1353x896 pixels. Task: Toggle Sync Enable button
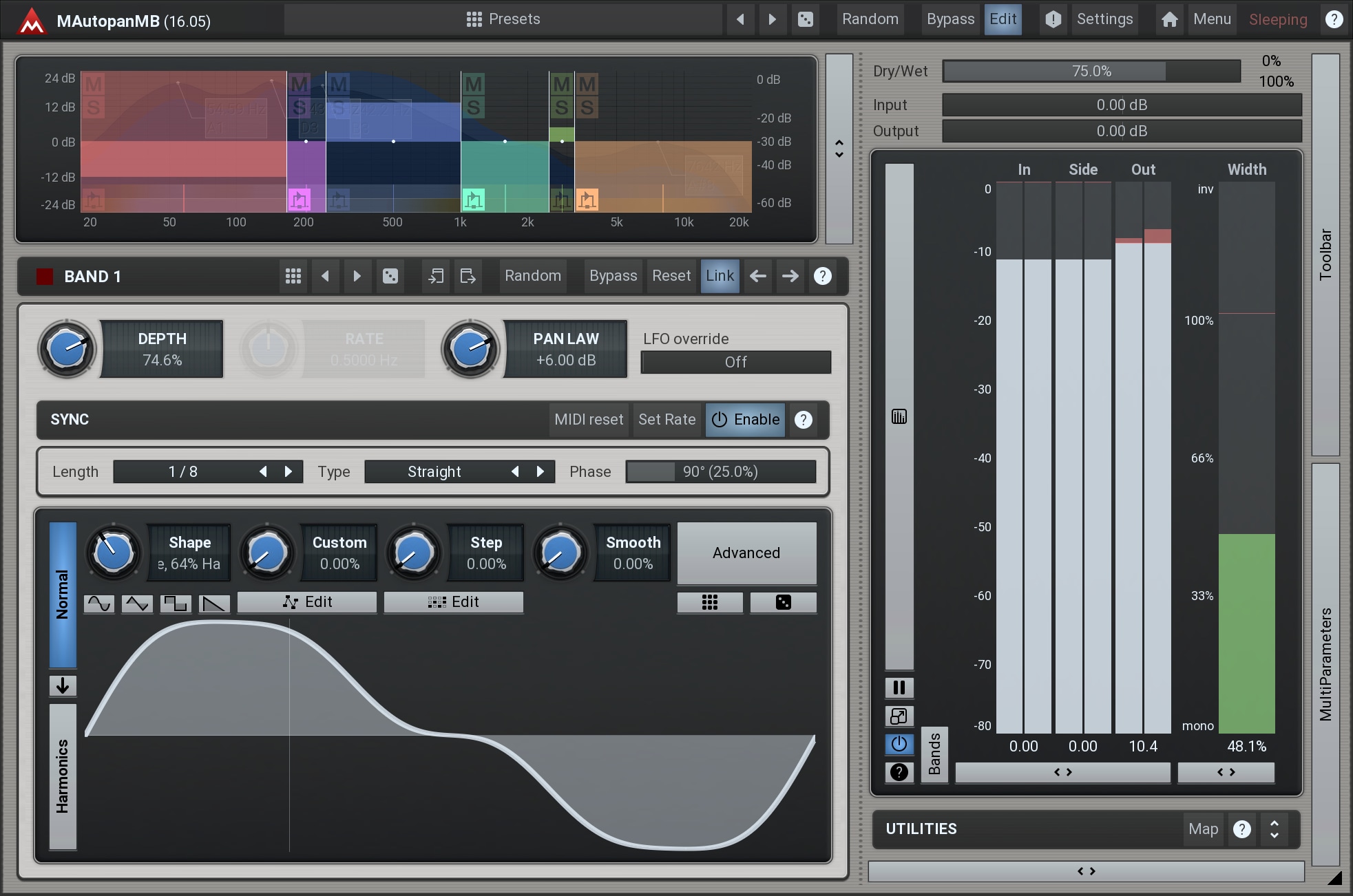746,420
